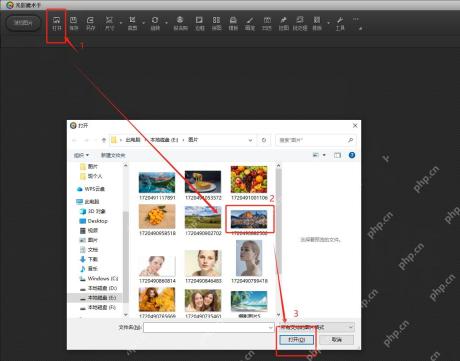Select 音乐 in the navigation tree
The width and height of the screenshot is (460, 361).
coord(93,269)
